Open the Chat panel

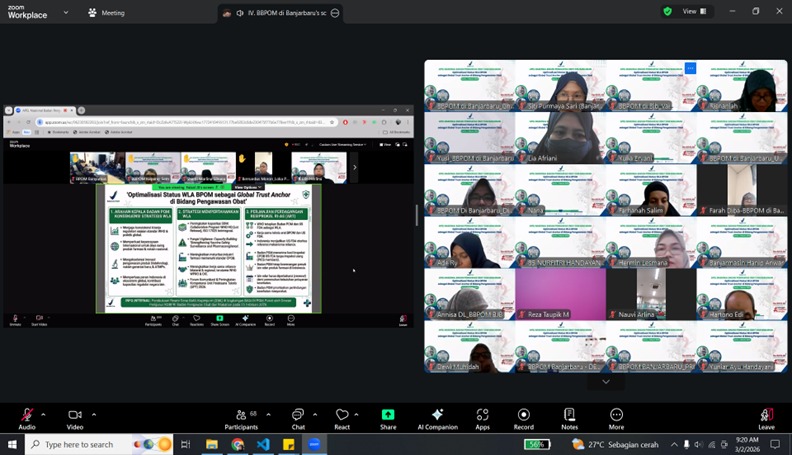[298, 415]
